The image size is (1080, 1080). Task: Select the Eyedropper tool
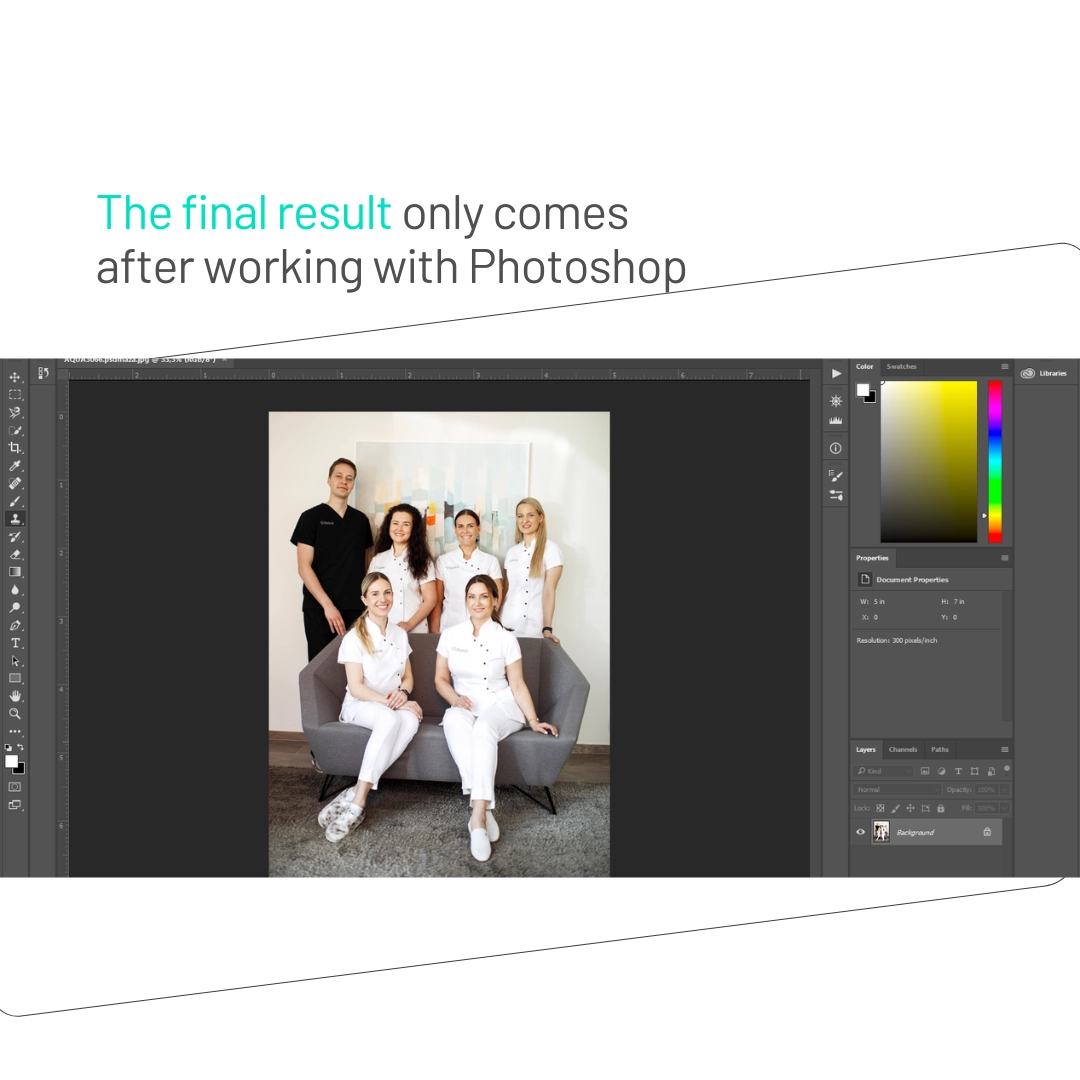click(x=14, y=466)
